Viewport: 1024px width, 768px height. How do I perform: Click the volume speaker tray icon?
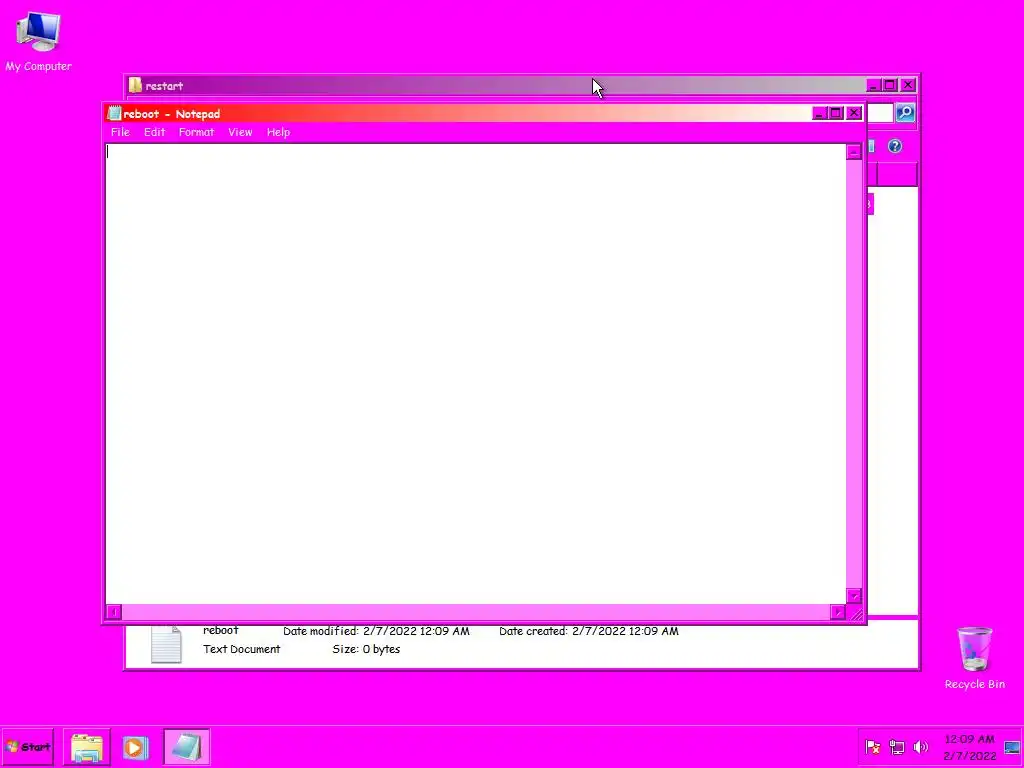point(920,747)
